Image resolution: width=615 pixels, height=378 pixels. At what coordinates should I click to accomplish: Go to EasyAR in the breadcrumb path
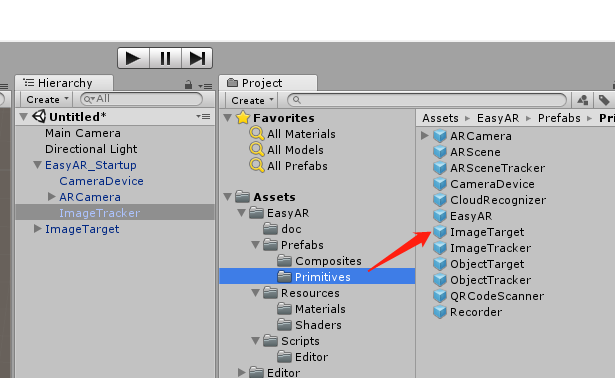[x=498, y=118]
